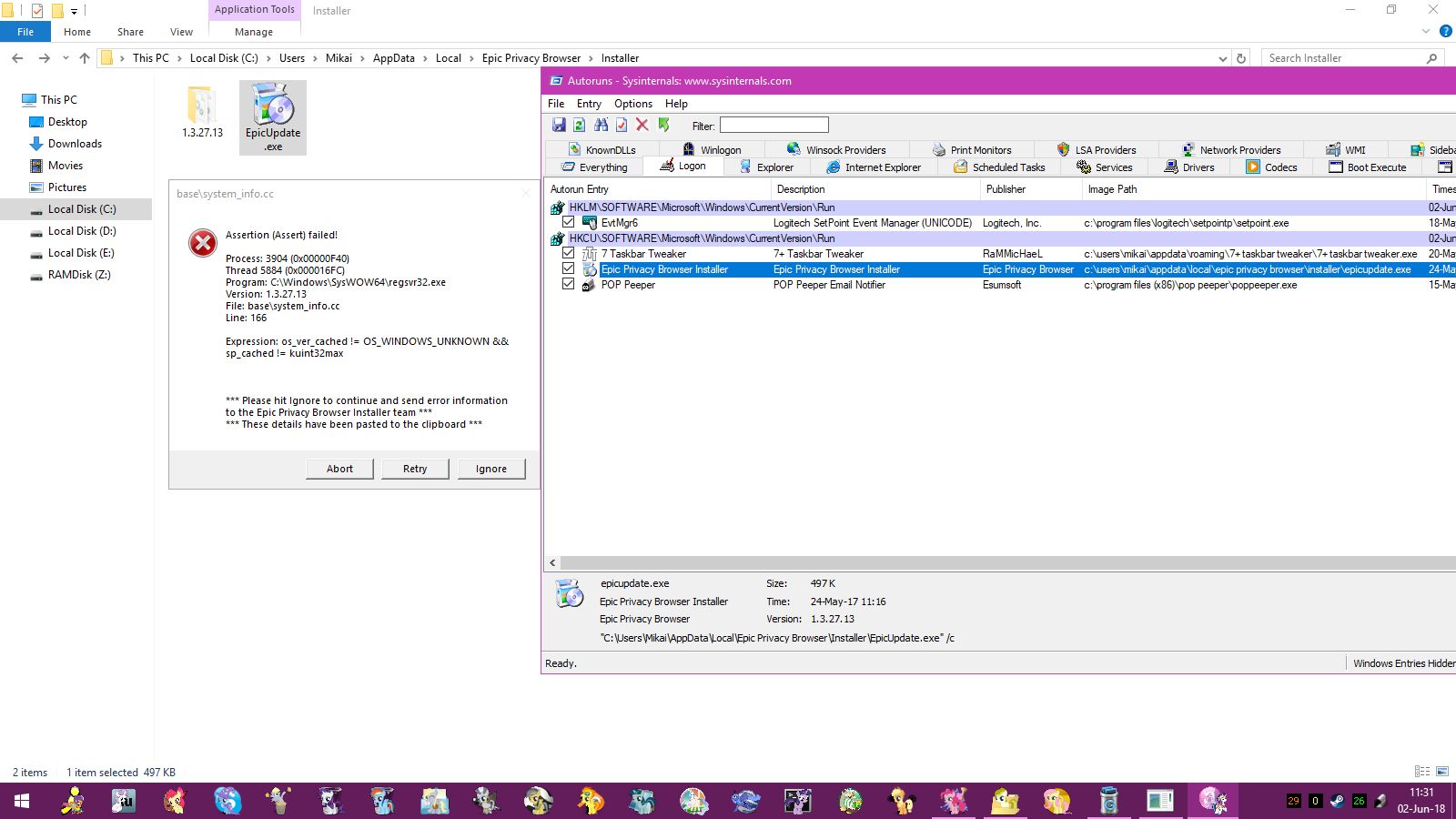Click the Search Installer box
This screenshot has height=819, width=1456.
pyautogui.click(x=1353, y=58)
